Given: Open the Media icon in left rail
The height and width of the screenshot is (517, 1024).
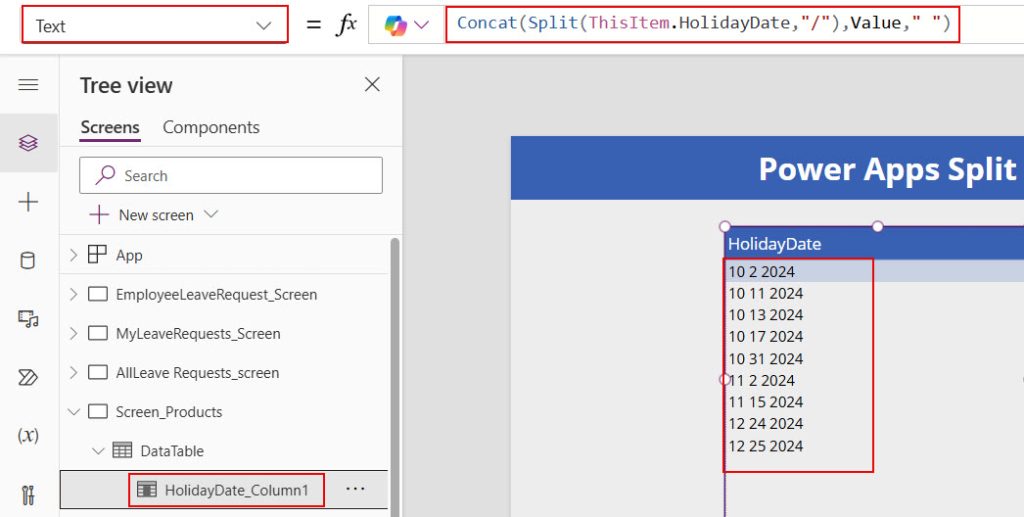Looking at the screenshot, I should point(28,319).
